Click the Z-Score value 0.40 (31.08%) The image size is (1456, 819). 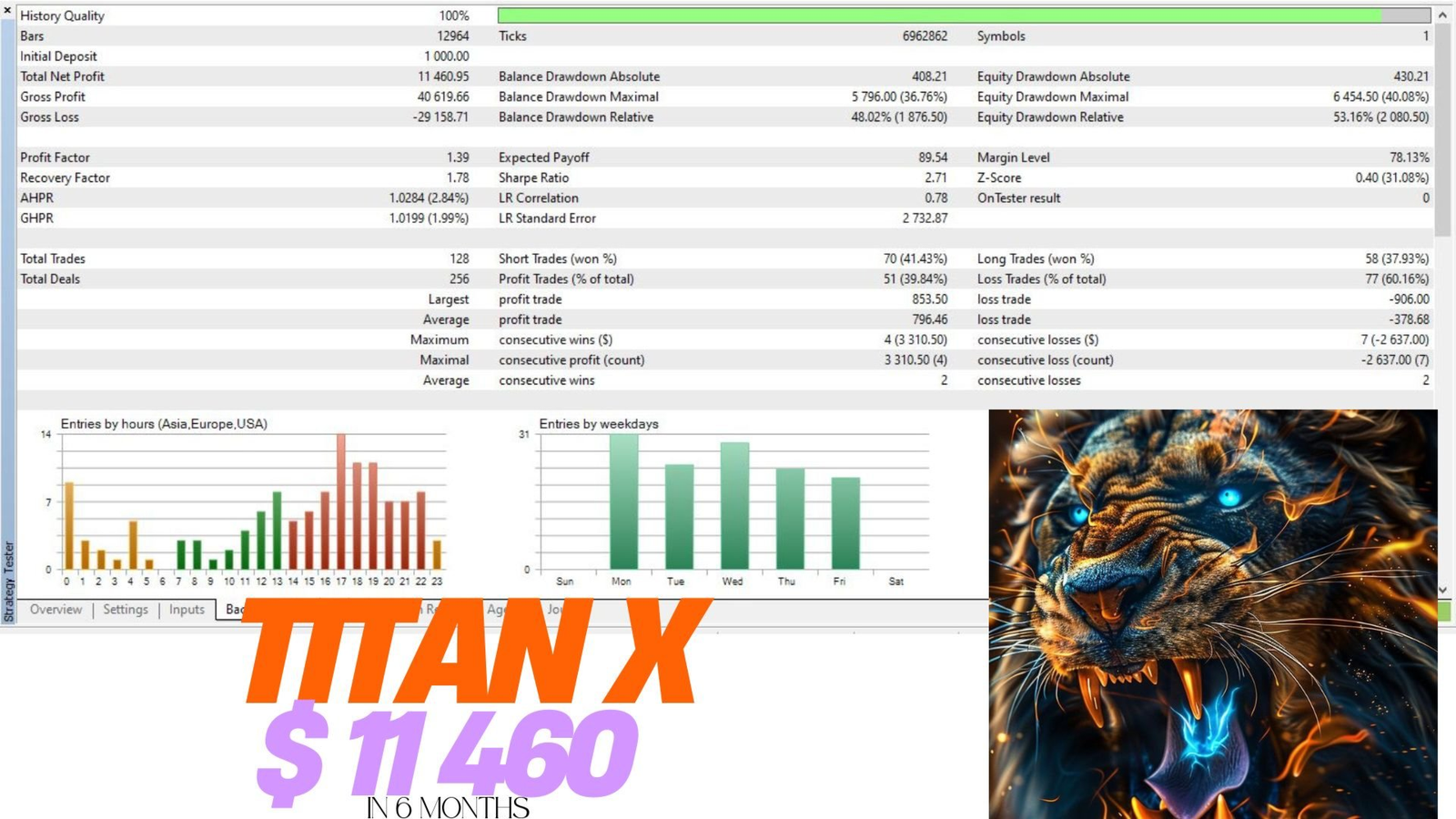point(1392,177)
